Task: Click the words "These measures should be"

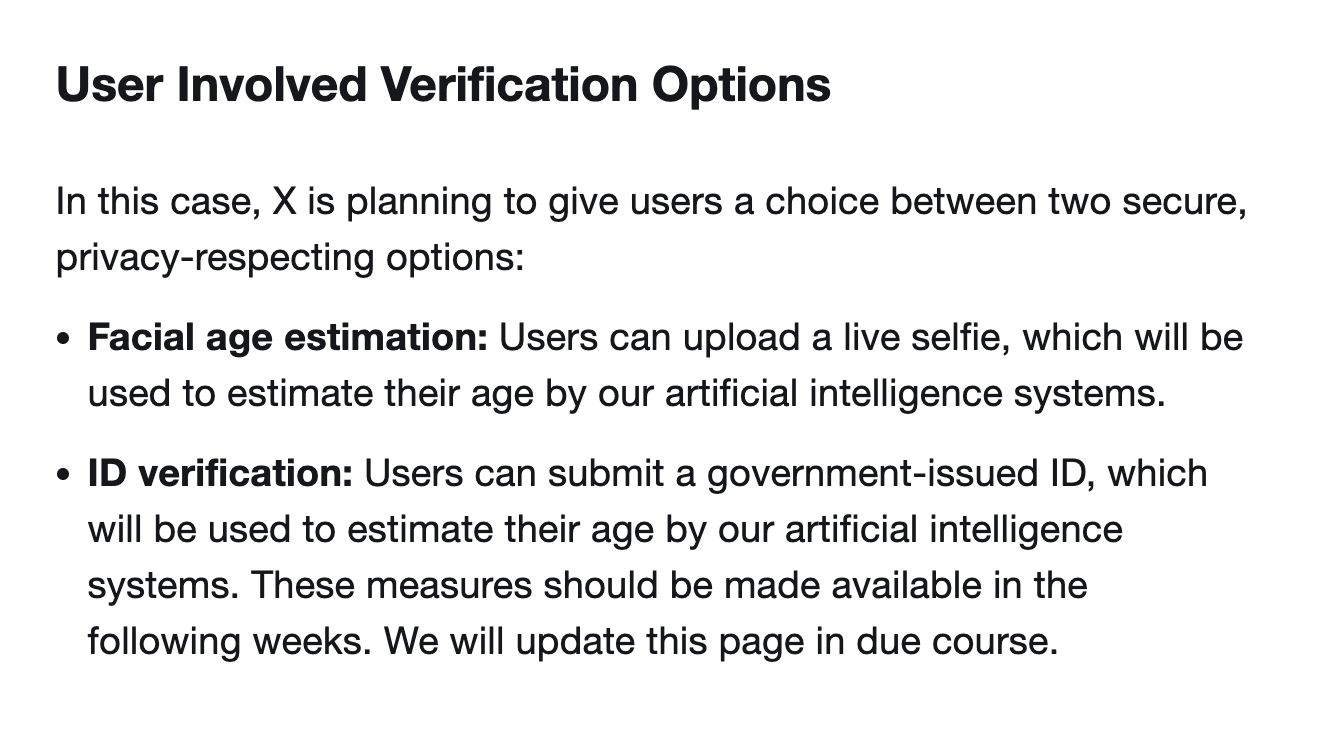Action: [x=482, y=585]
